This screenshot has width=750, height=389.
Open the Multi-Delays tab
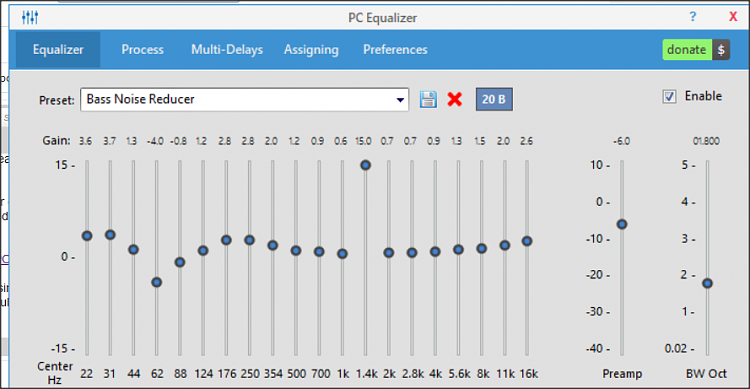[227, 50]
